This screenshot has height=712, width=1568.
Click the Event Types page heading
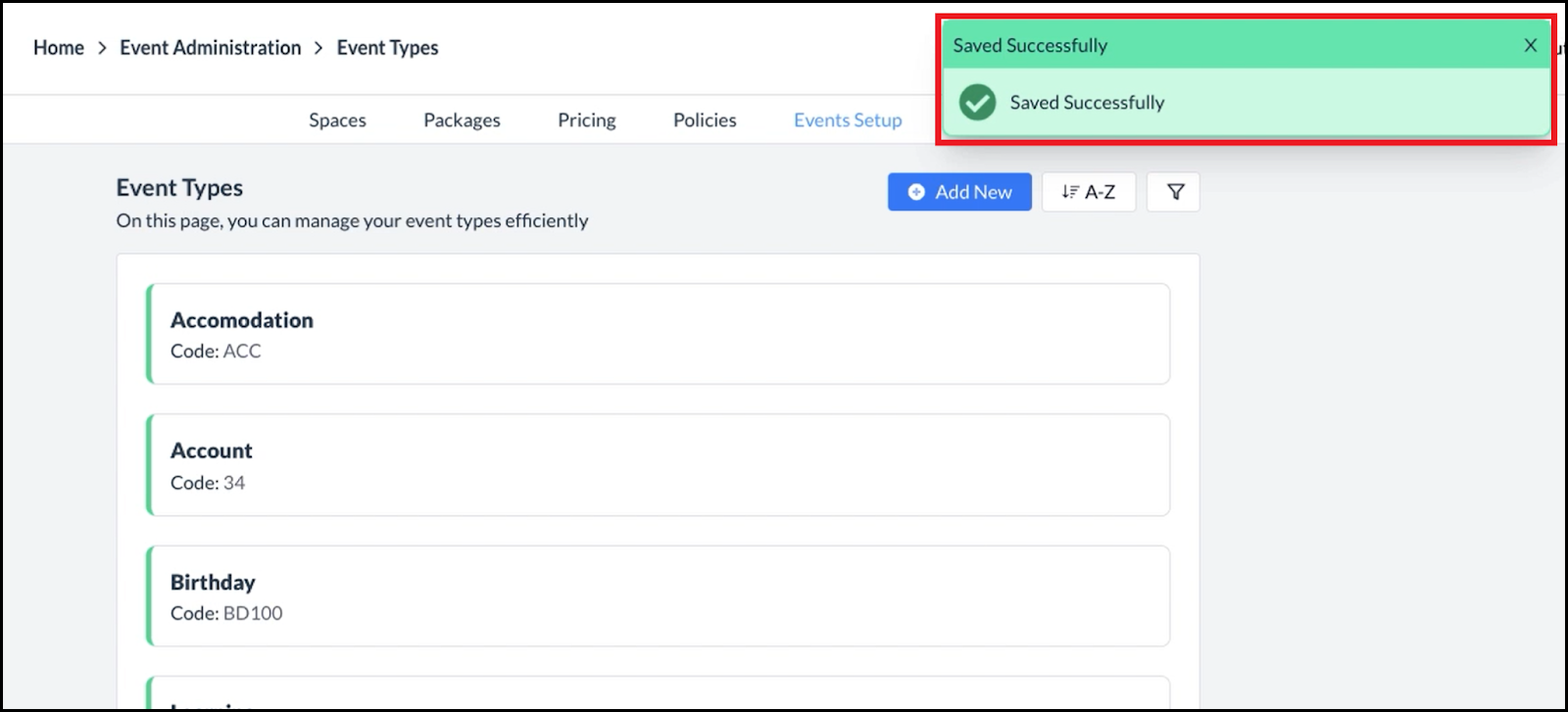[179, 188]
